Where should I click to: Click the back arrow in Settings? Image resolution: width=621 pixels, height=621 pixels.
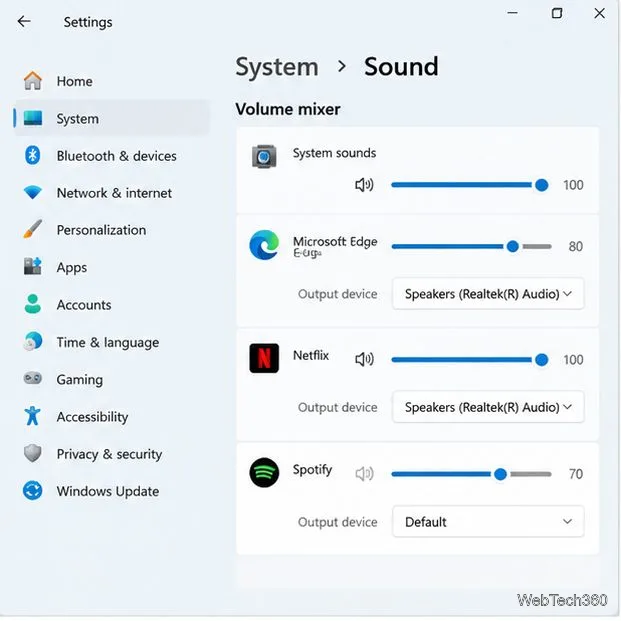[24, 21]
